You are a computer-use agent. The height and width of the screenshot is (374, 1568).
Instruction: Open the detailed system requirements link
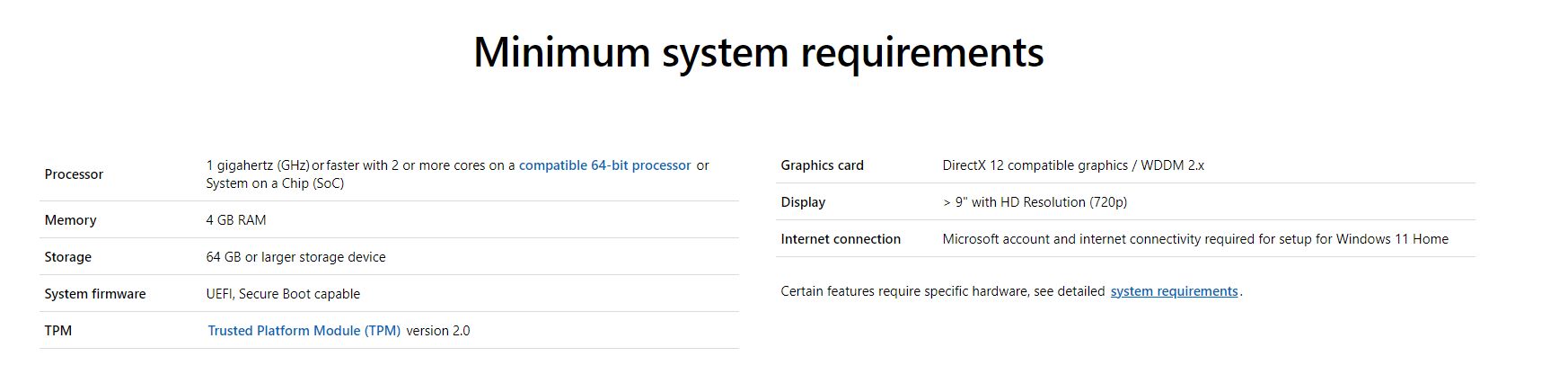click(x=1174, y=291)
